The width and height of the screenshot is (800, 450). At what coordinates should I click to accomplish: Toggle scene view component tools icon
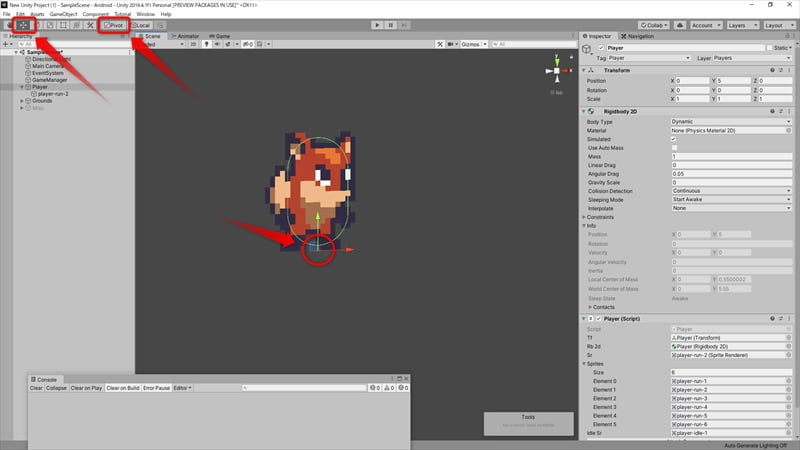(440, 44)
